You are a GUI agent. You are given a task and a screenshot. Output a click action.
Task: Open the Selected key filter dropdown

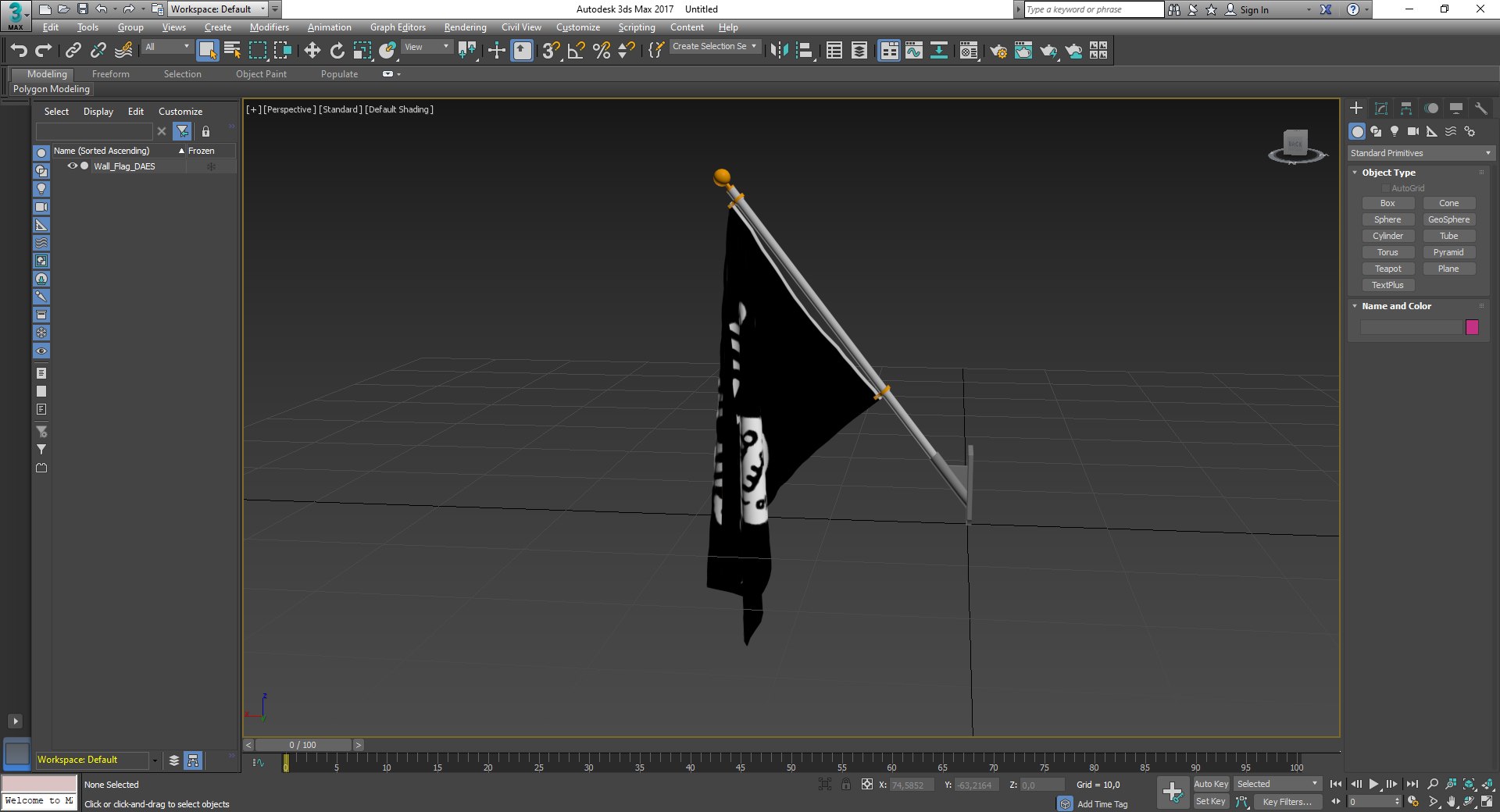(1277, 784)
